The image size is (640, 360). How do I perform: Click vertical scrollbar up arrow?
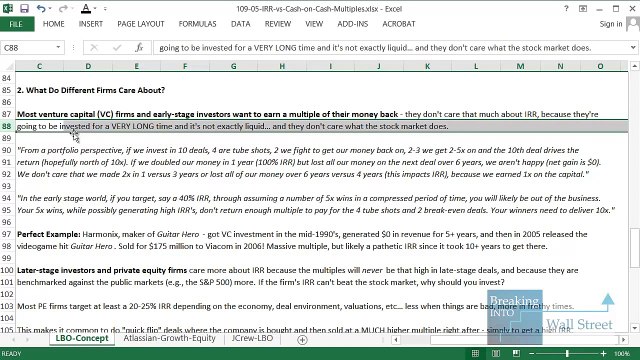click(x=634, y=66)
